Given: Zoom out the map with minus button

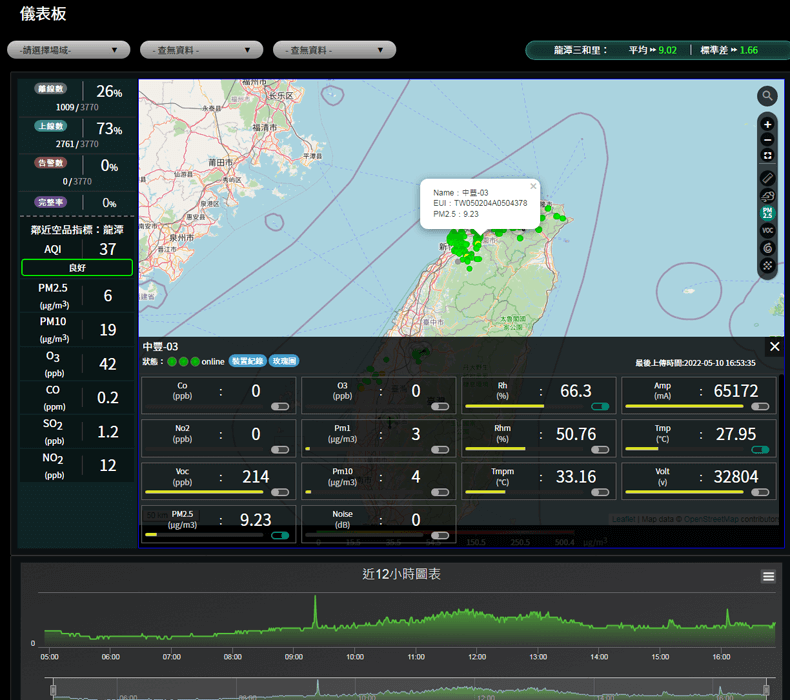Looking at the screenshot, I should pos(767,140).
